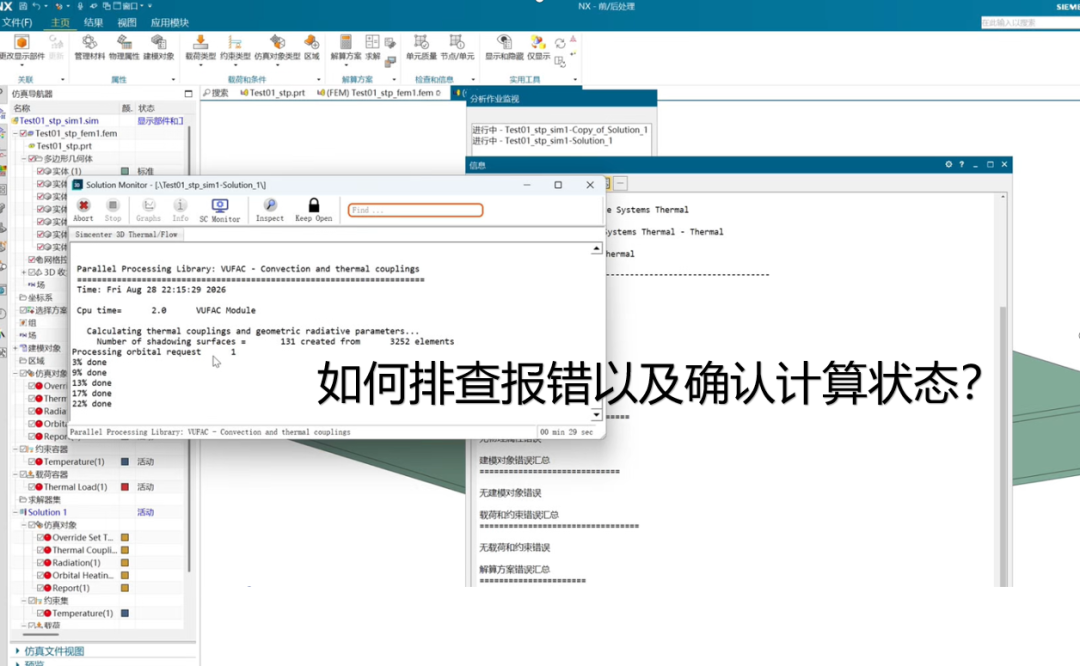Toggle Orbital Heatin... checkbox in Solution 1
Viewport: 1080px width, 666px height.
click(40, 575)
